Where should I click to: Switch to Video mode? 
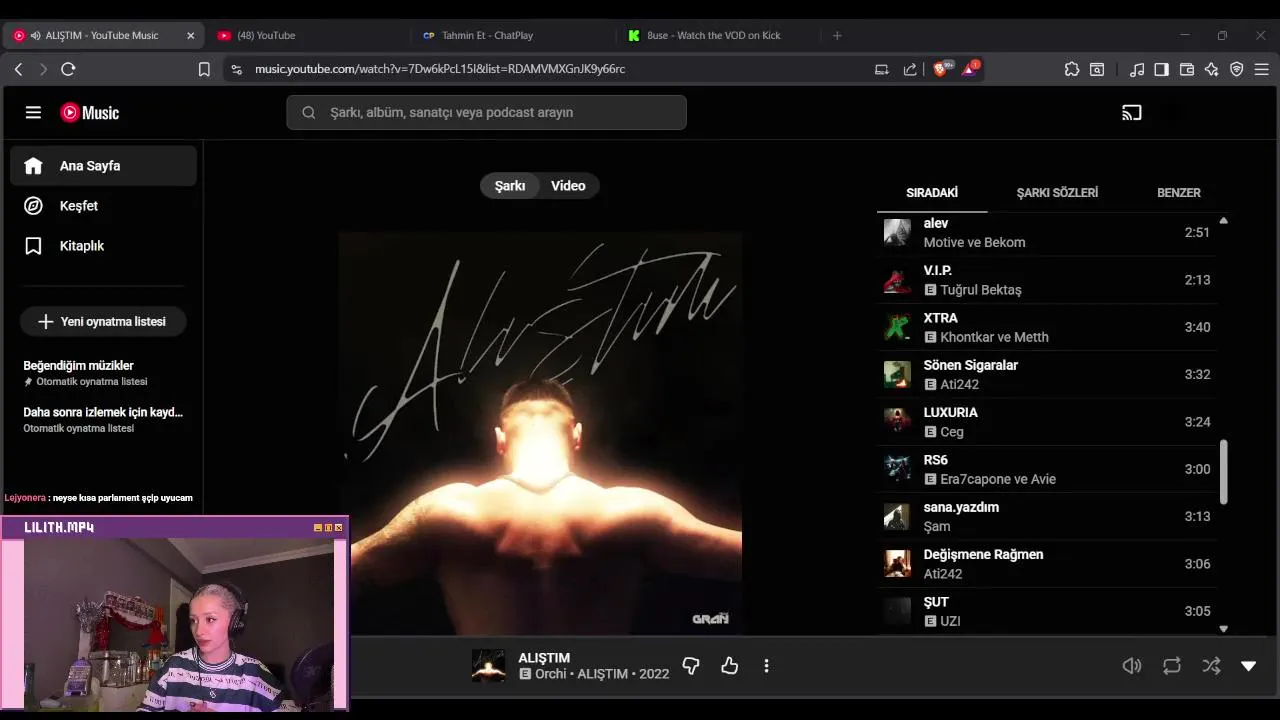point(568,186)
